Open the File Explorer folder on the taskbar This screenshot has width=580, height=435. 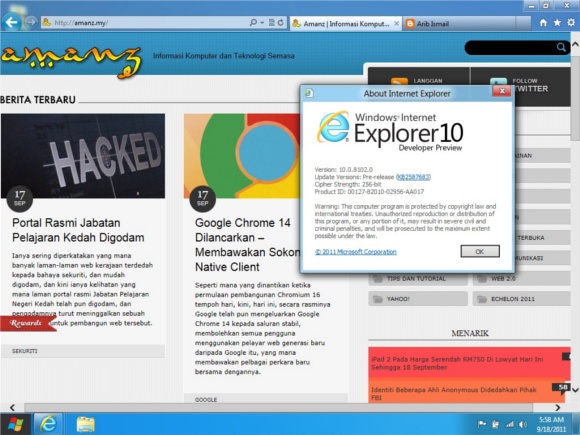tap(85, 424)
